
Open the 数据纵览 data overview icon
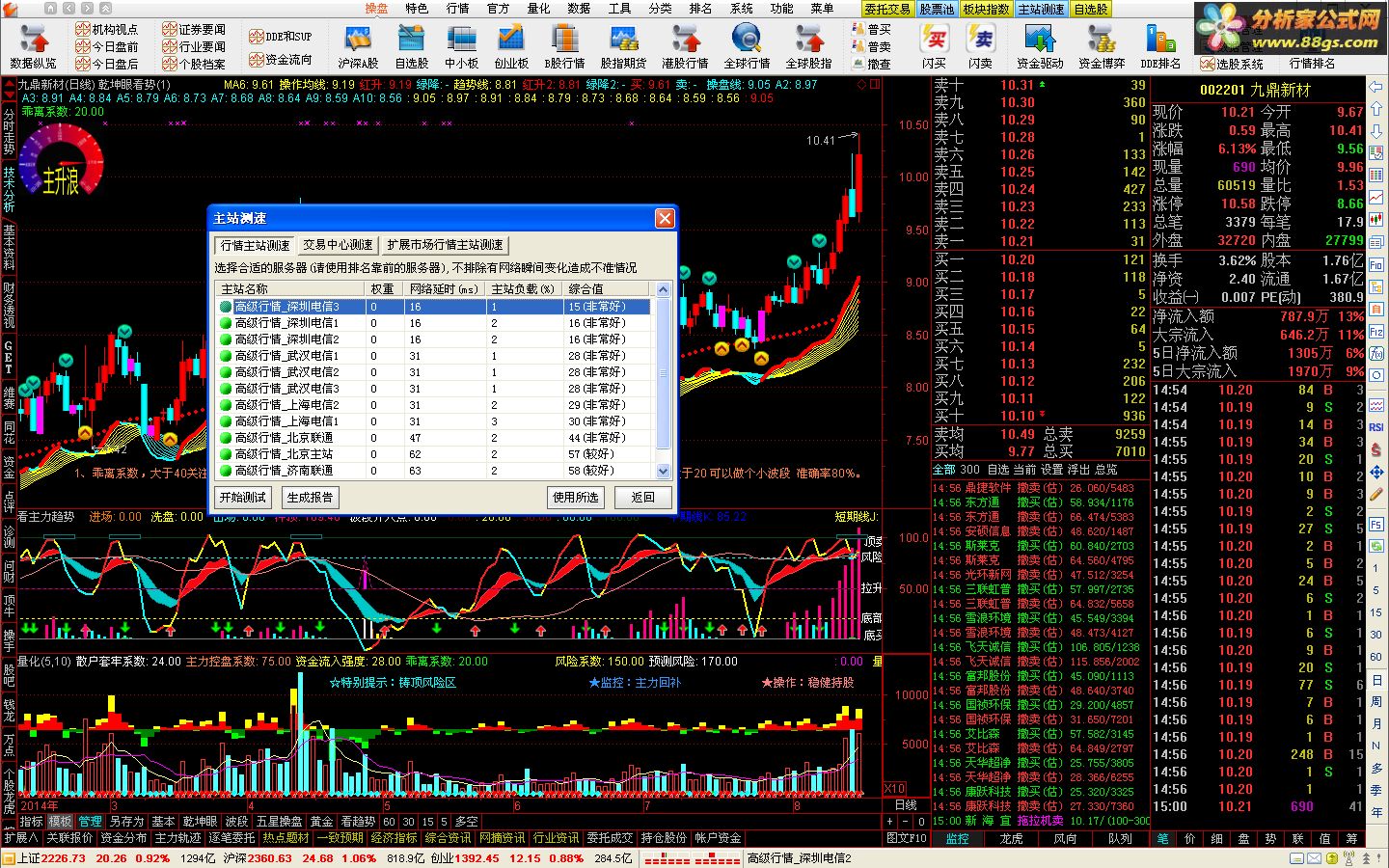click(34, 46)
